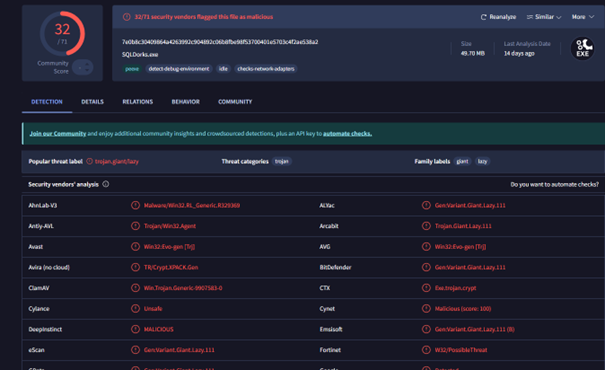
Task: Click Do you want to automate checks?
Action: click(554, 184)
